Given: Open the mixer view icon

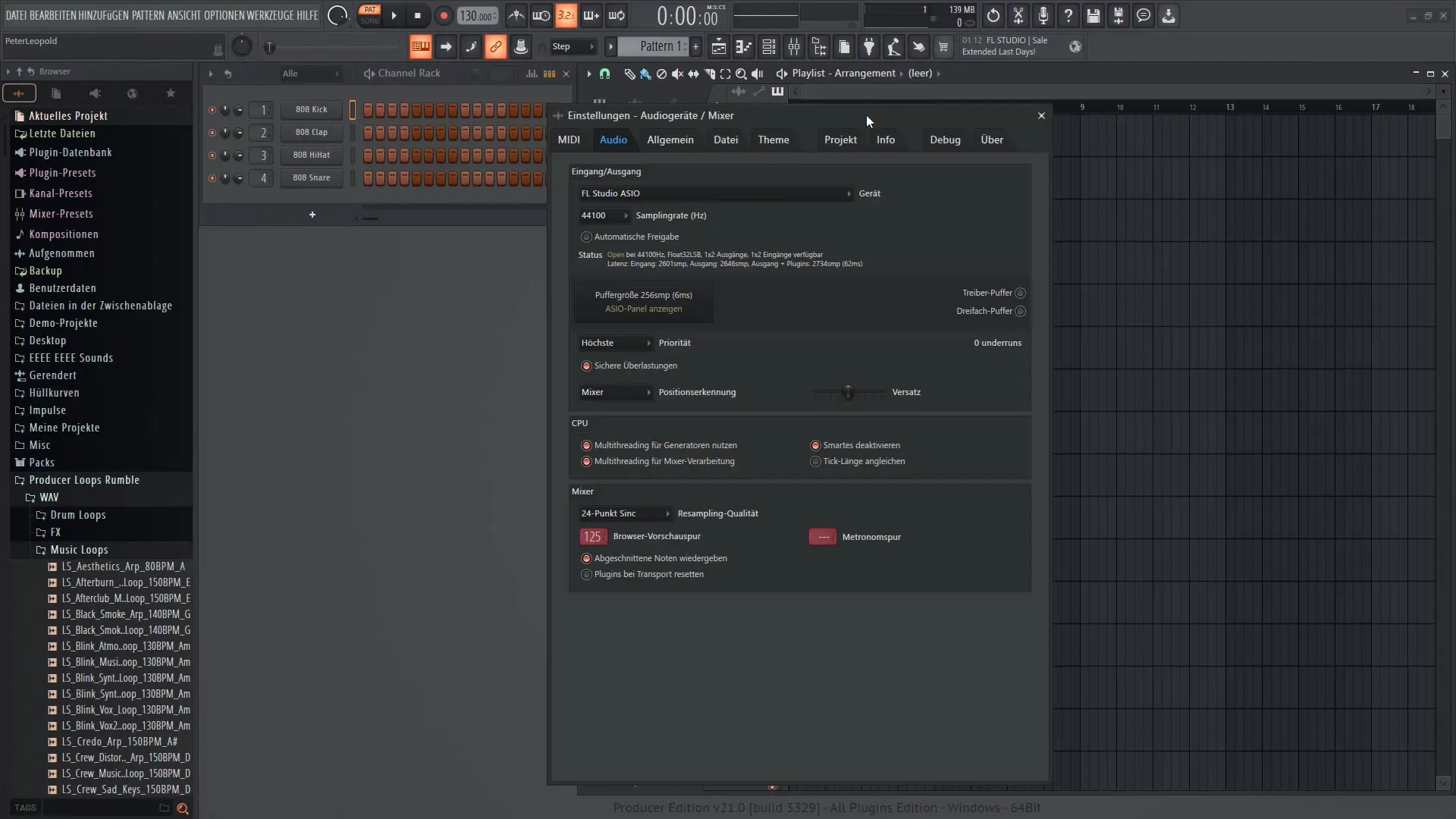Looking at the screenshot, I should tap(794, 47).
